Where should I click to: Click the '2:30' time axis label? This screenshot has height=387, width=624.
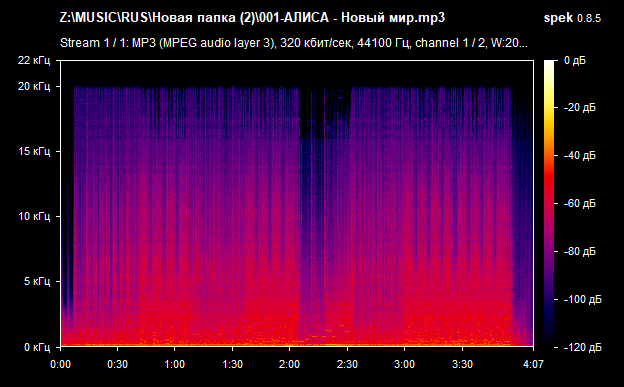tap(347, 364)
